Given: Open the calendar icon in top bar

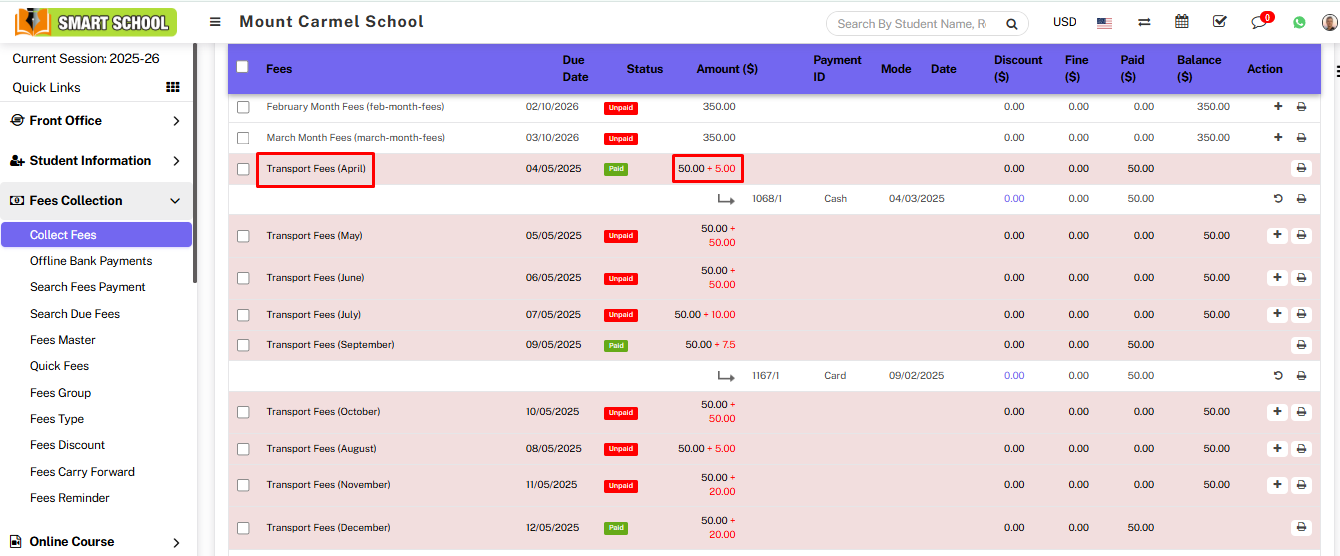Looking at the screenshot, I should pos(1182,22).
